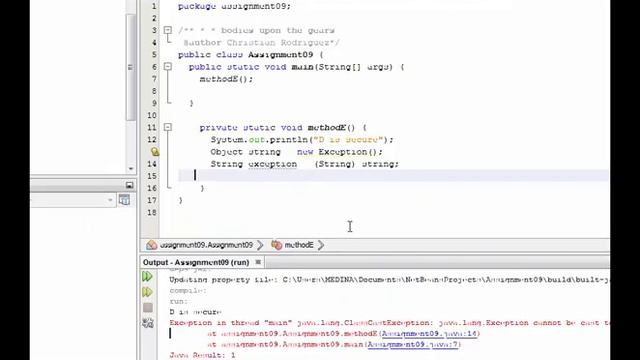Click the yellow Re-run with different parameters icon
Image resolution: width=640 pixels, height=360 pixels.
point(147,292)
